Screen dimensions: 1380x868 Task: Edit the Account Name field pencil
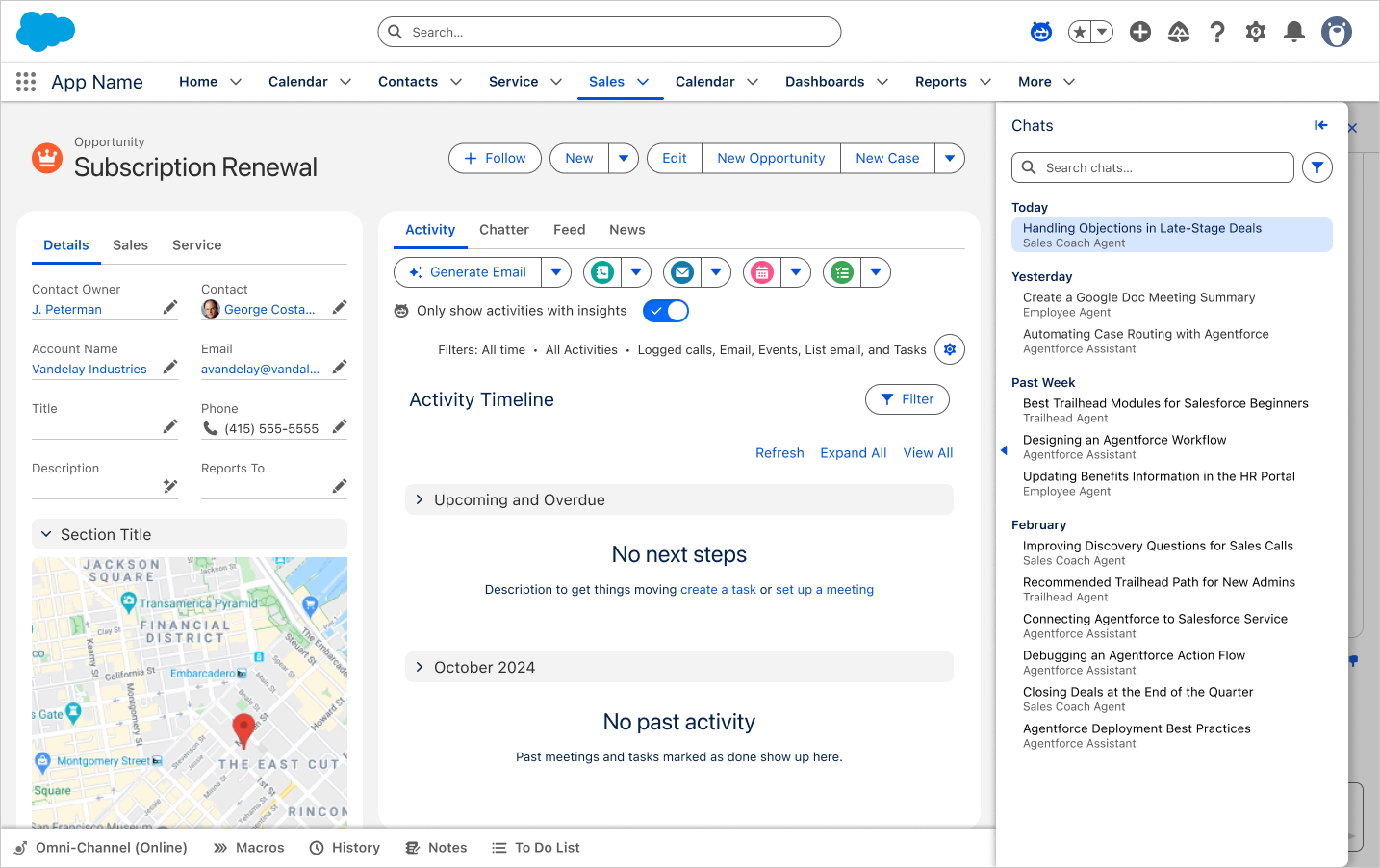click(170, 368)
